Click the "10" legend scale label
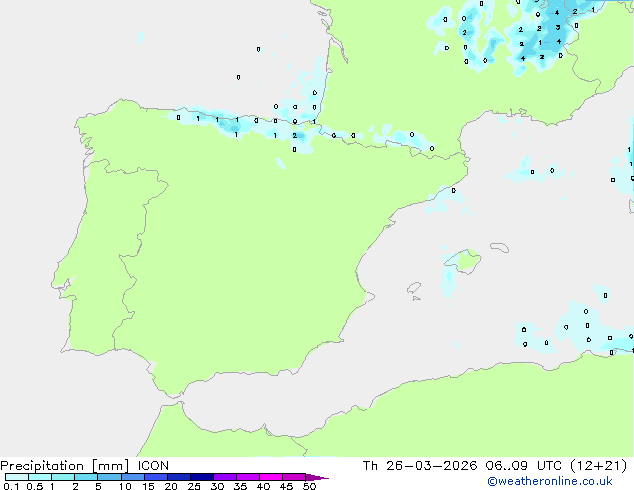634x490 pixels. pyautogui.click(x=125, y=486)
